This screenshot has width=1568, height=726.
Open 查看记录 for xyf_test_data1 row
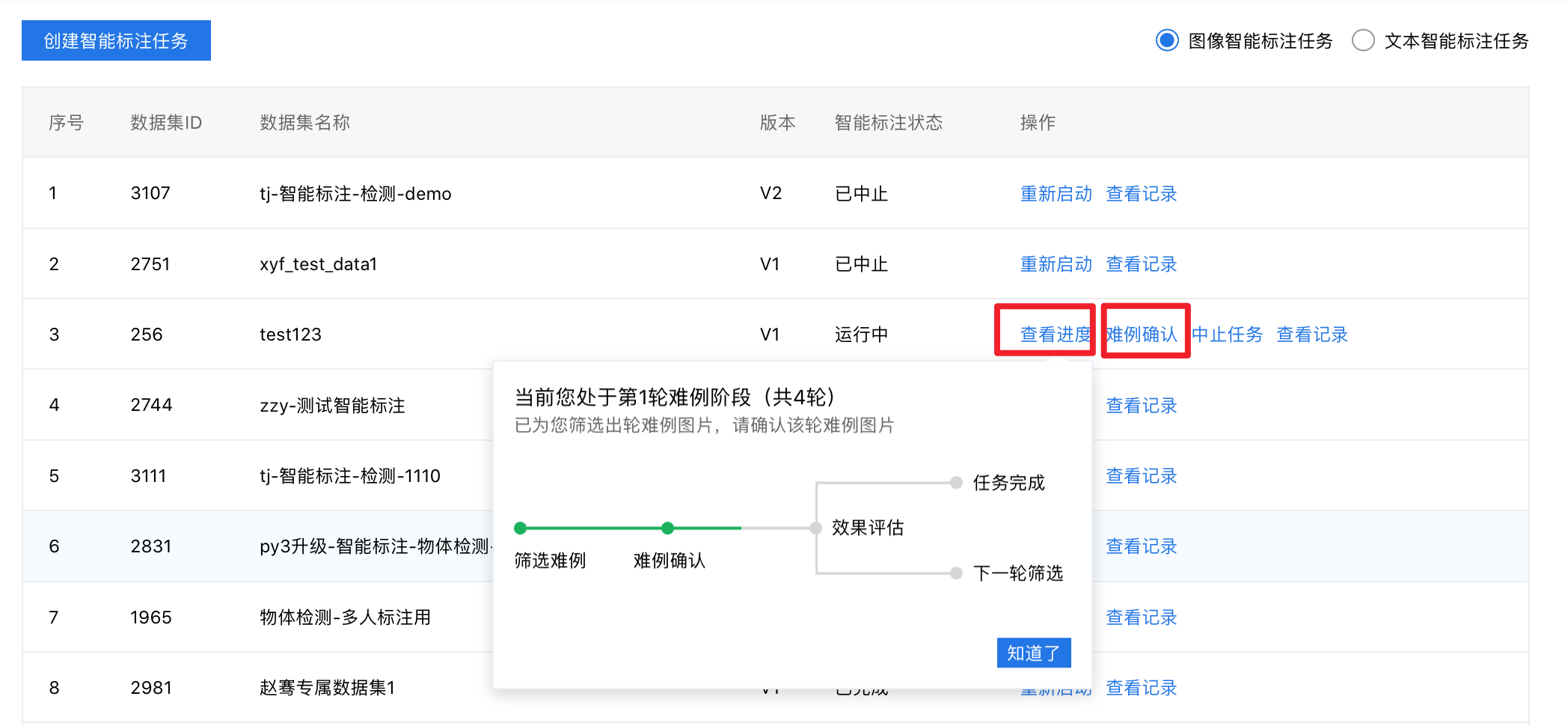(x=1141, y=264)
